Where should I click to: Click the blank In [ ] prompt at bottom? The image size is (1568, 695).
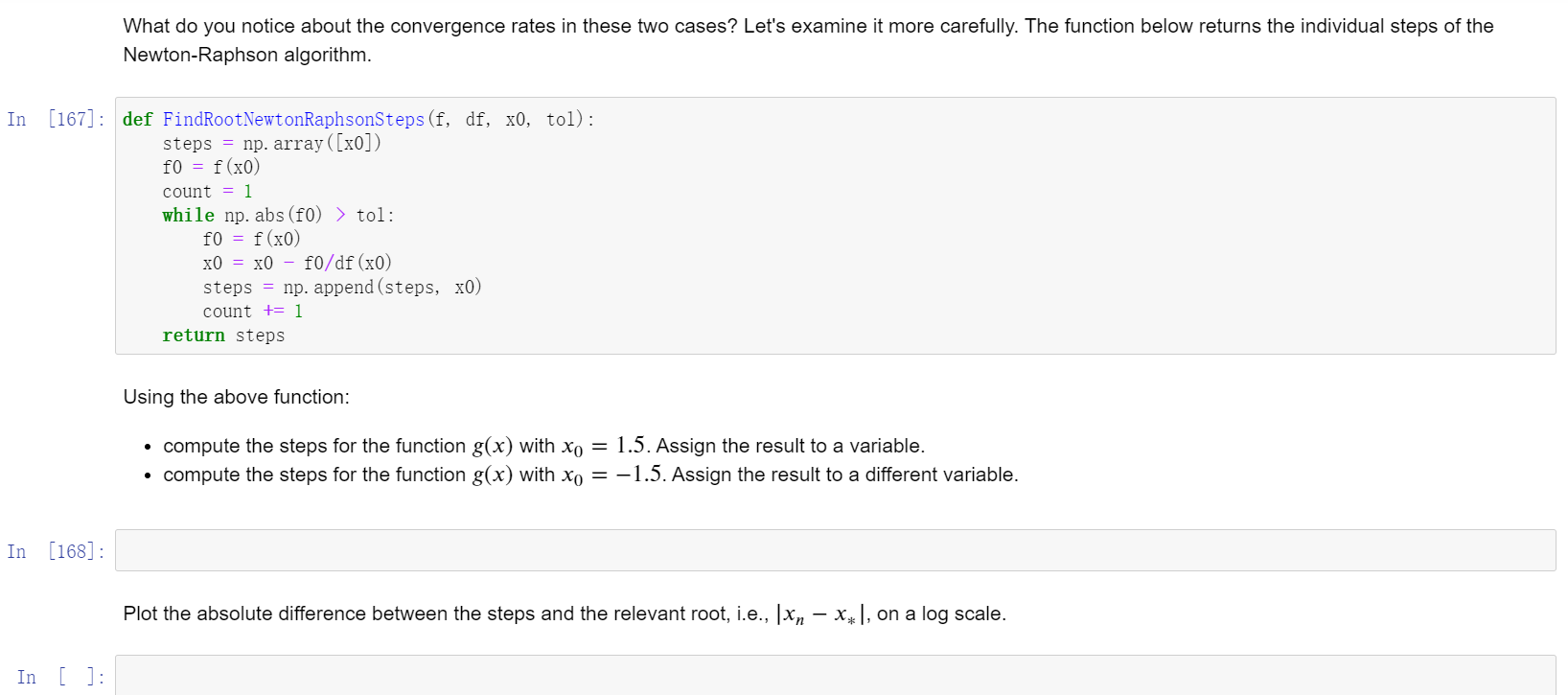[x=63, y=677]
